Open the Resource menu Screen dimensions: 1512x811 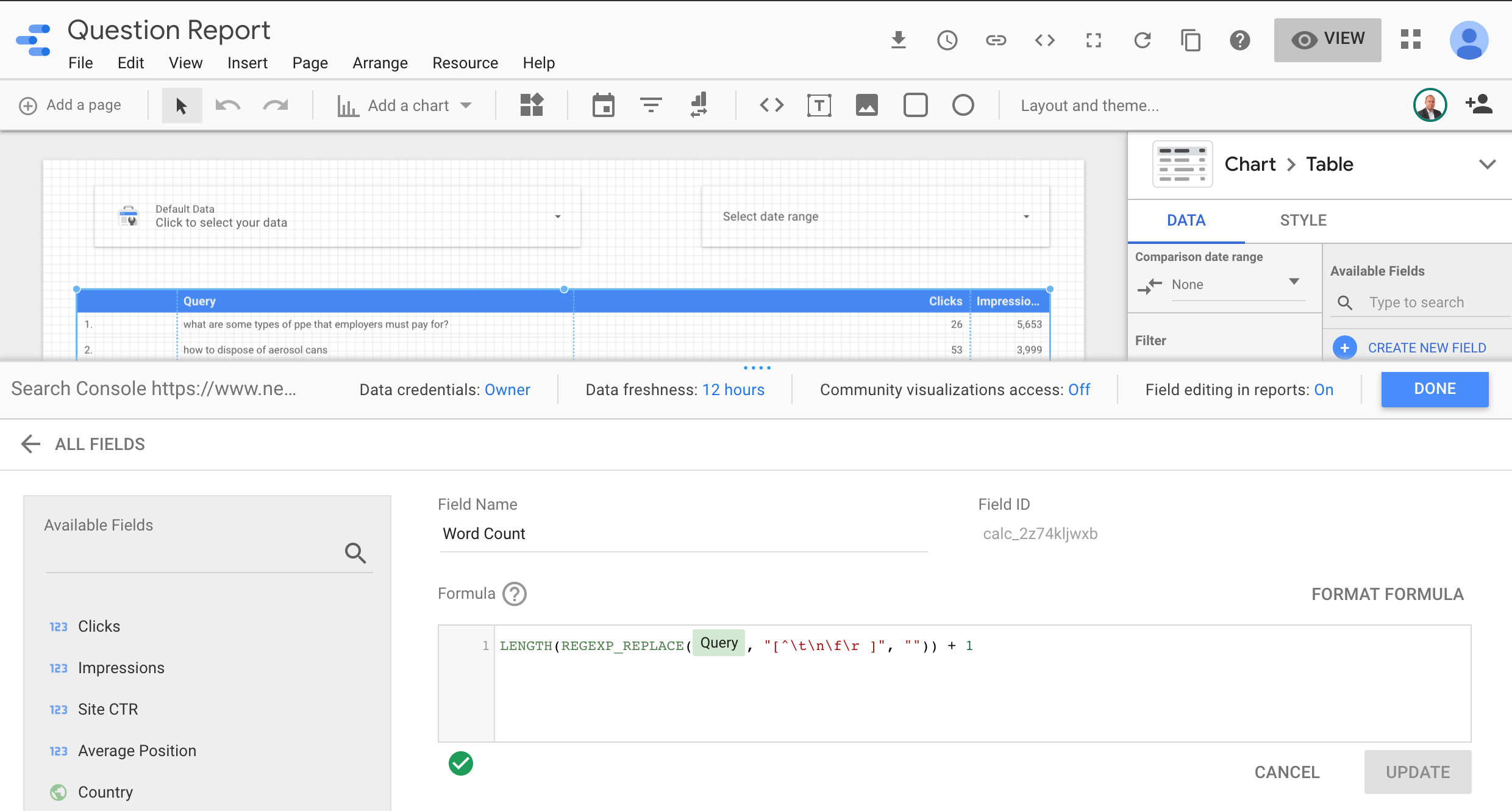[x=465, y=63]
